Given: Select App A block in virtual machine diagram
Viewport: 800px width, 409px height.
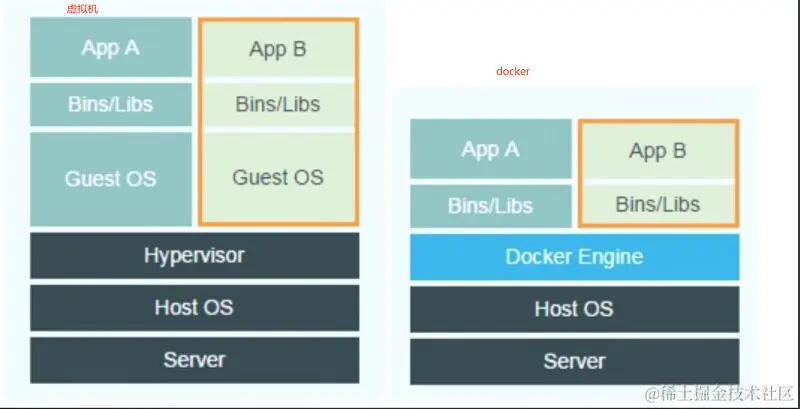Looking at the screenshot, I should (x=111, y=47).
